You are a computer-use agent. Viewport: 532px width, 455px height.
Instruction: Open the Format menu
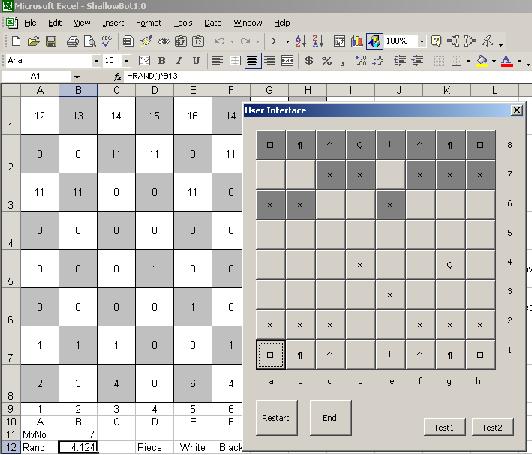pyautogui.click(x=149, y=23)
